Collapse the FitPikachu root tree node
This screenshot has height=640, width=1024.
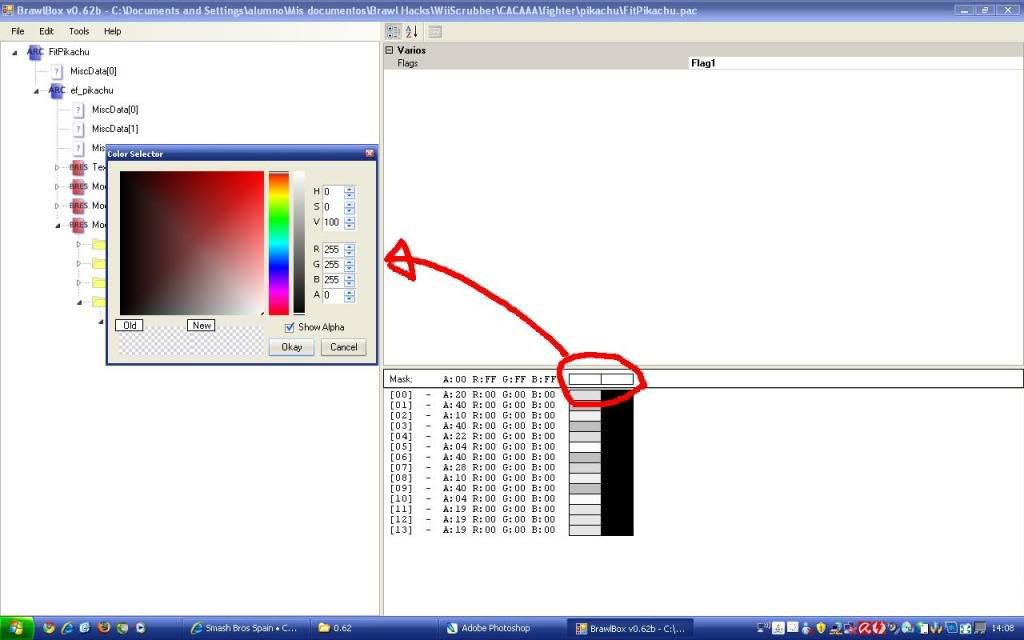click(x=16, y=52)
